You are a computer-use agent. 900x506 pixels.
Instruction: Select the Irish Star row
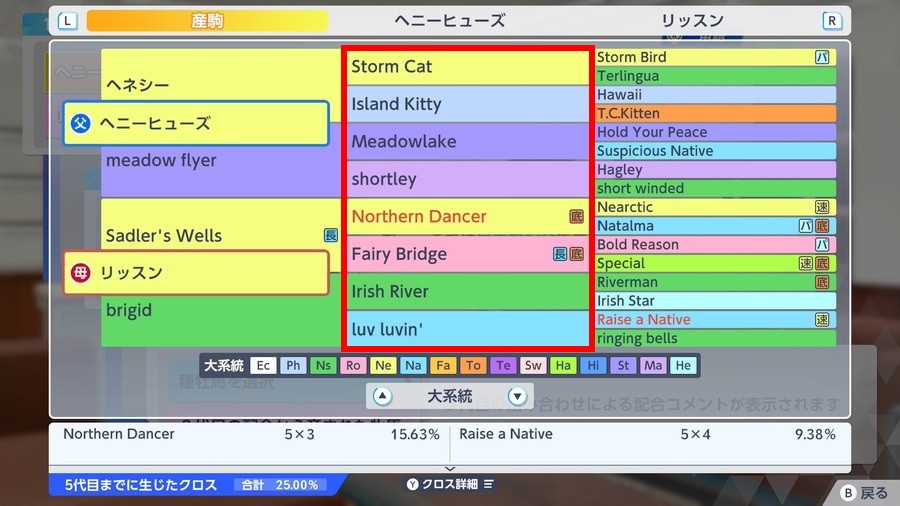(x=716, y=301)
